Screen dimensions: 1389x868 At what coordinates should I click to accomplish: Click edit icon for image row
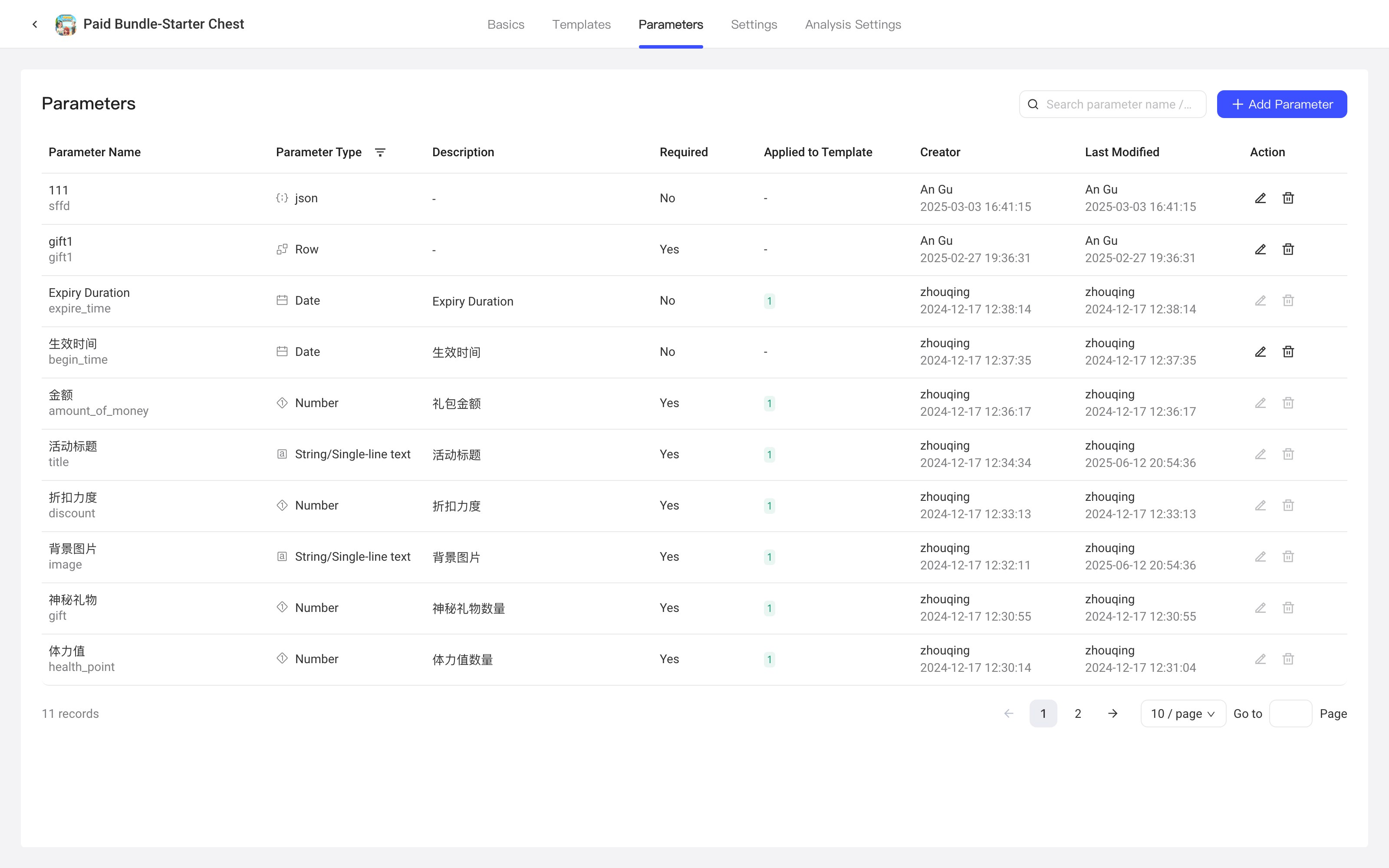1261,557
